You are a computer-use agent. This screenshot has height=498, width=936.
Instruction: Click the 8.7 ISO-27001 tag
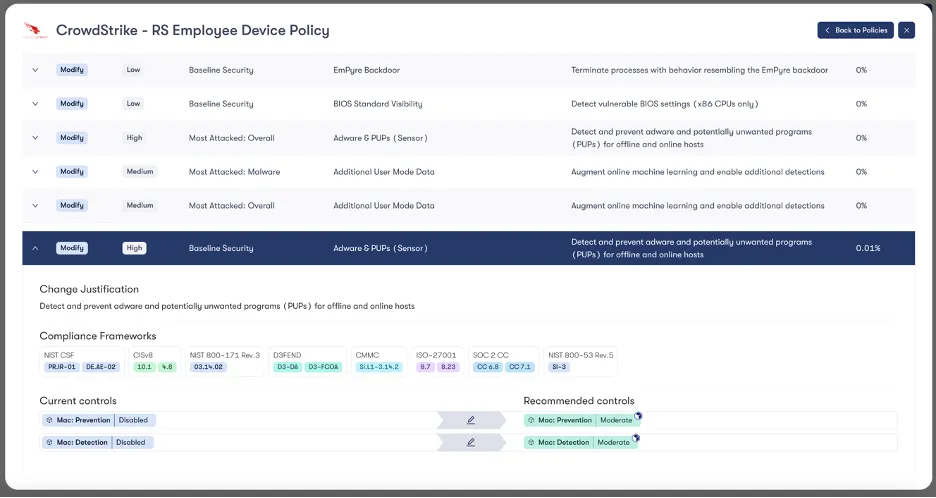(425, 367)
